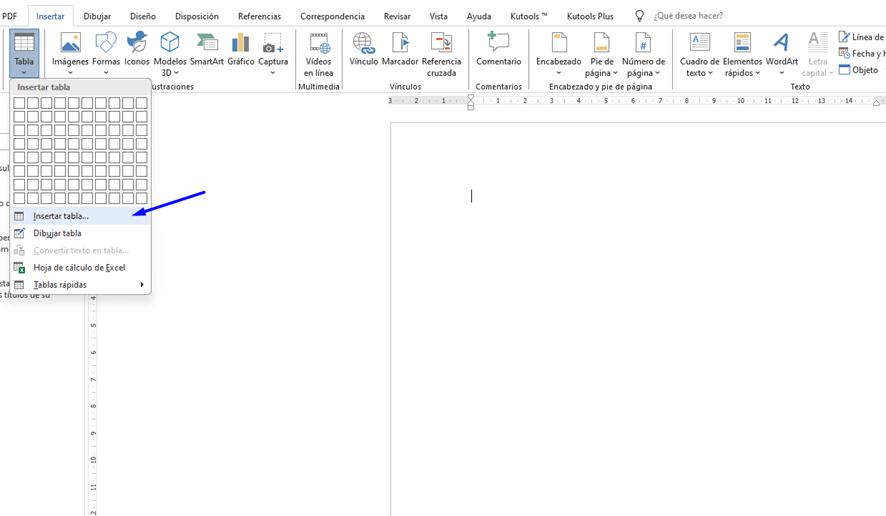Choose Dibujar tabla menu entry

(x=80, y=233)
